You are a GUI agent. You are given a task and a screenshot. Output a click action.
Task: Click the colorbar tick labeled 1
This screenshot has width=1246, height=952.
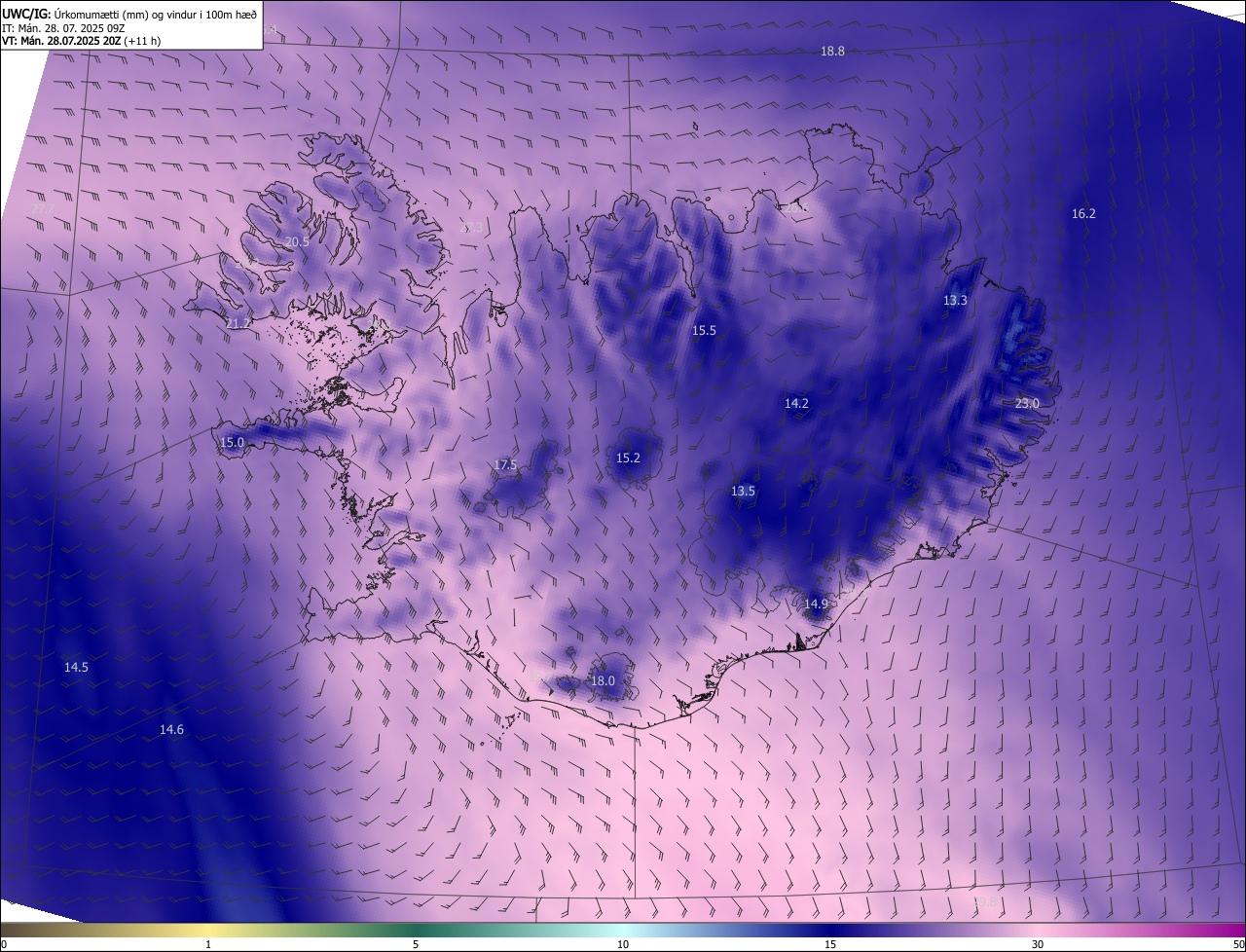point(208,945)
